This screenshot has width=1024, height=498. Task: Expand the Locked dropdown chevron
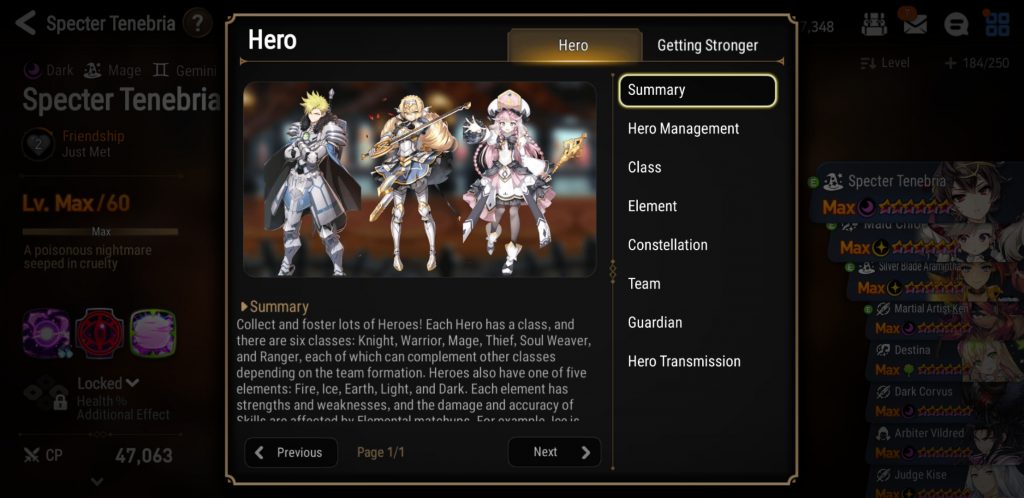(x=133, y=383)
